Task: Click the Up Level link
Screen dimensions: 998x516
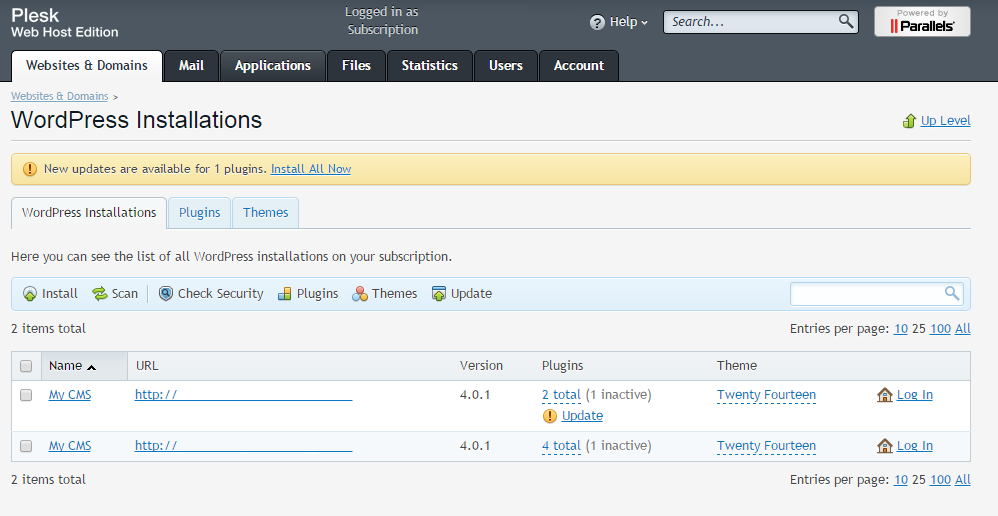Action: 945,121
